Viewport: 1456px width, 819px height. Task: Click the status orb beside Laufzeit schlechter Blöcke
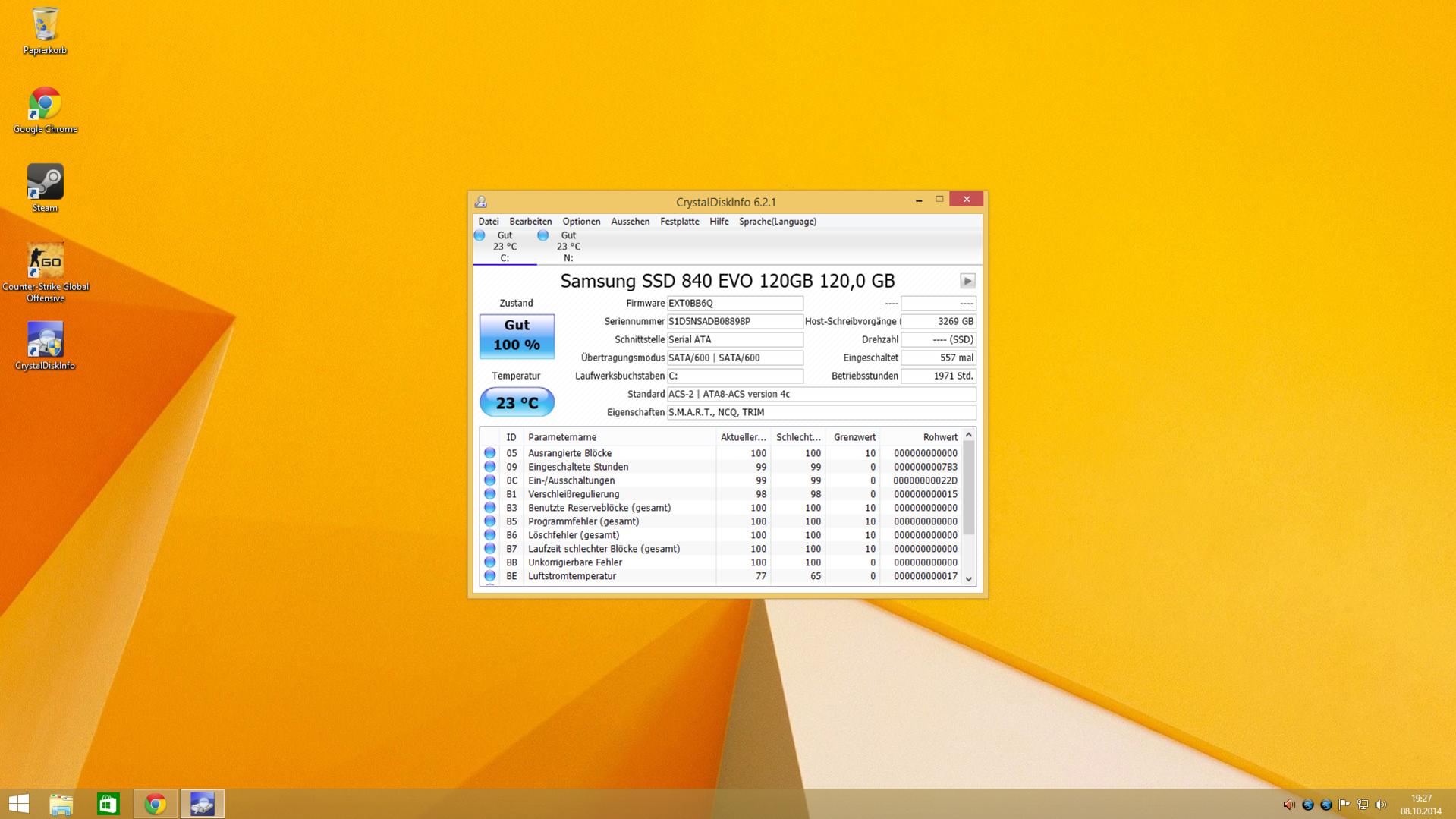tap(490, 549)
